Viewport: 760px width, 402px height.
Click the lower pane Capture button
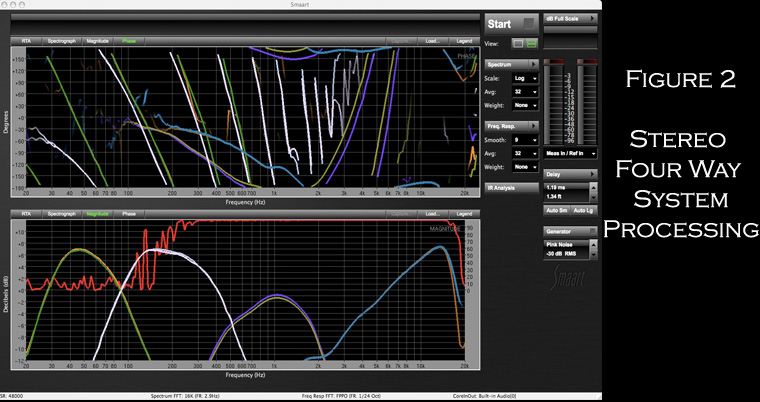coord(401,214)
